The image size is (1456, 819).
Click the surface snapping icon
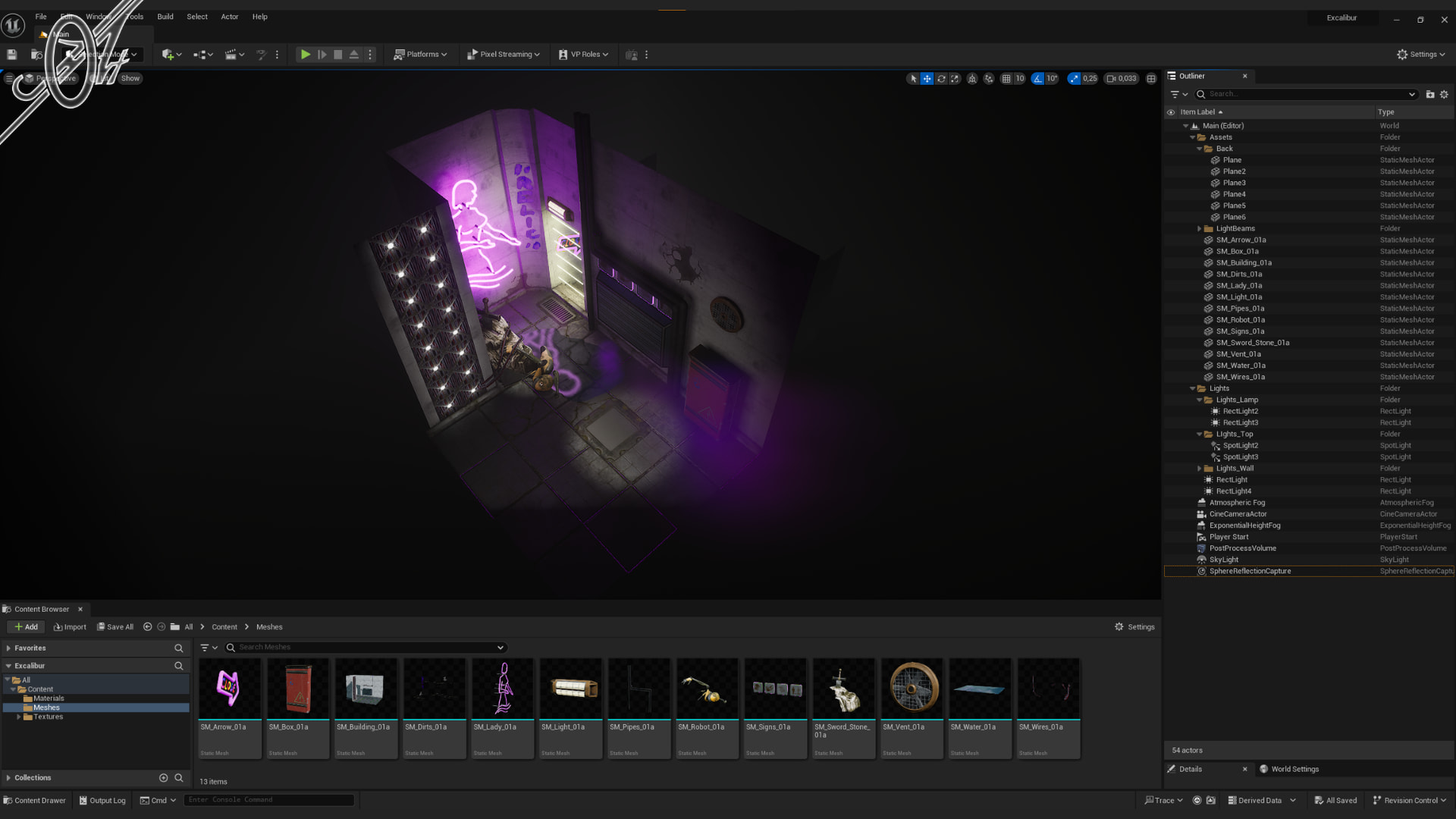coord(989,78)
